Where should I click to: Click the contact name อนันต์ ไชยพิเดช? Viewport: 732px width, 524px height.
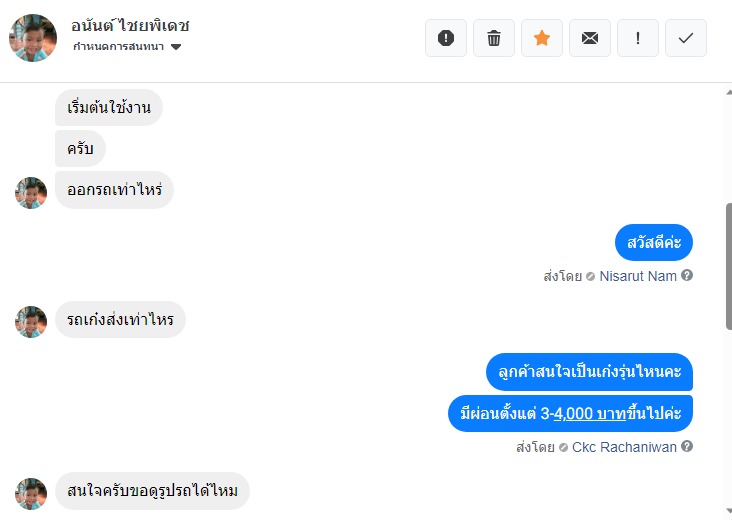[131, 25]
